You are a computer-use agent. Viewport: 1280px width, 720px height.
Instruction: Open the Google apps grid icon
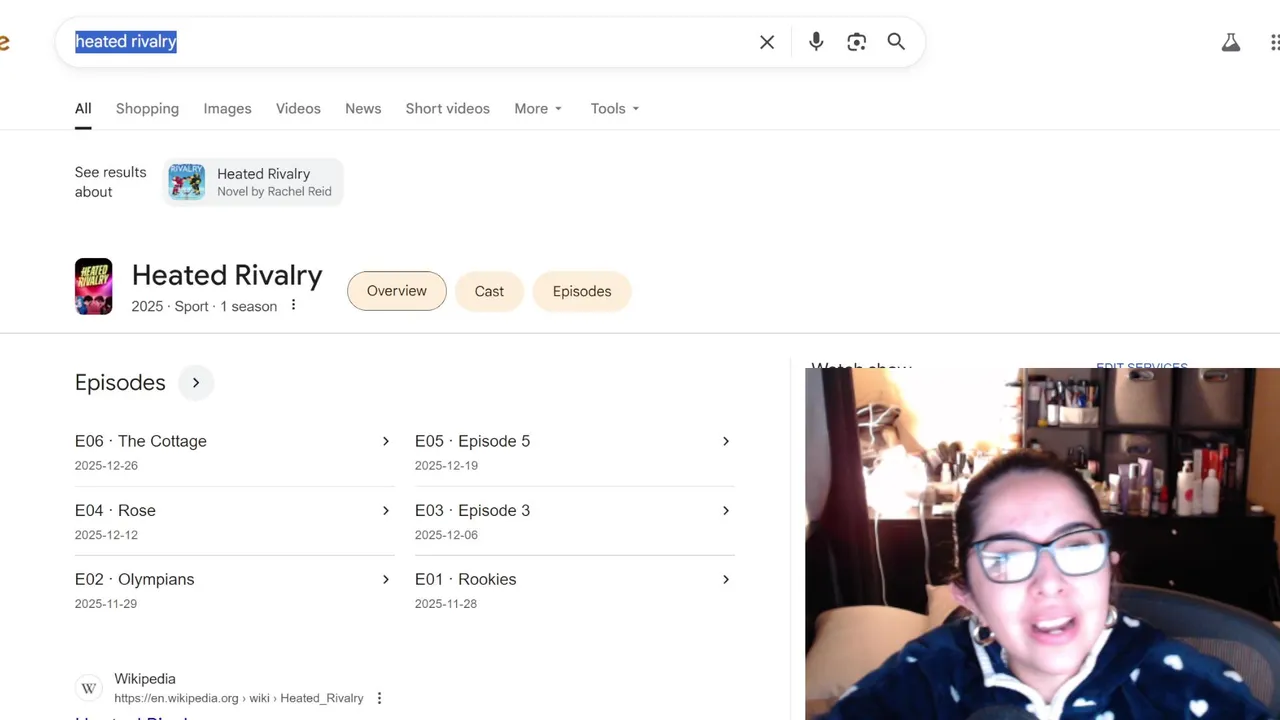click(1275, 42)
